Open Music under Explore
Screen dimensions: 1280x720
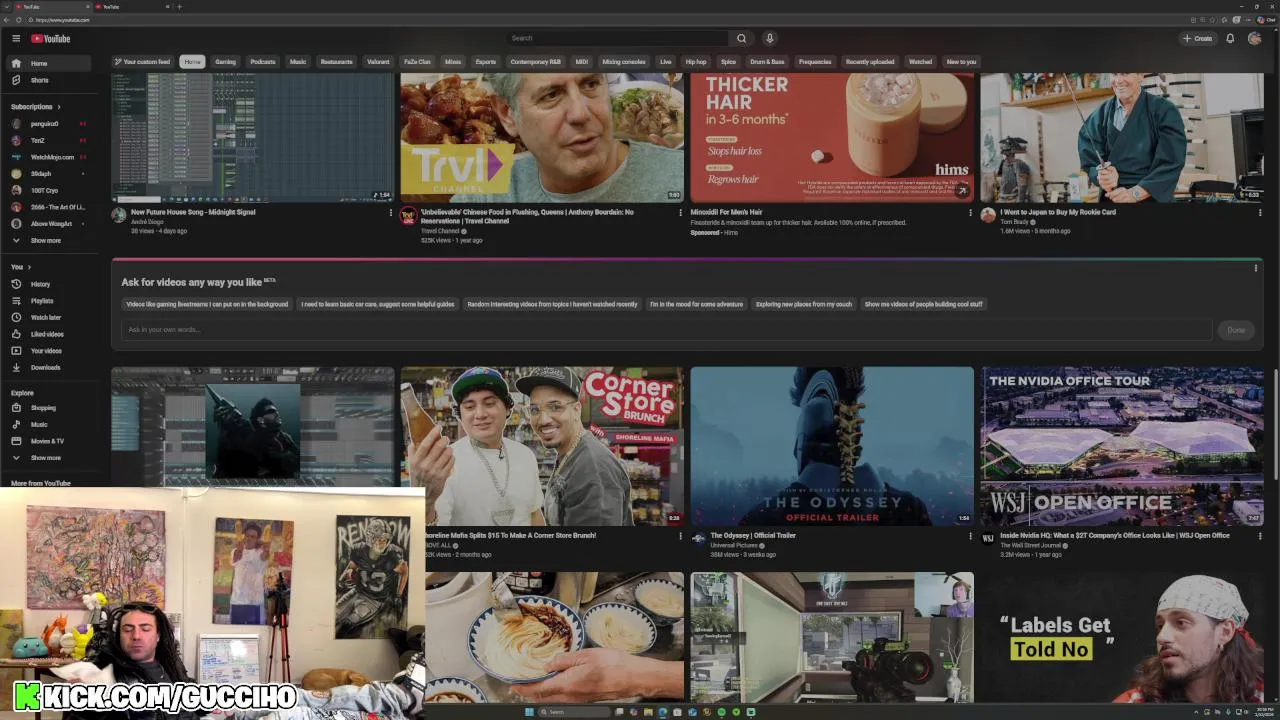click(x=47, y=424)
